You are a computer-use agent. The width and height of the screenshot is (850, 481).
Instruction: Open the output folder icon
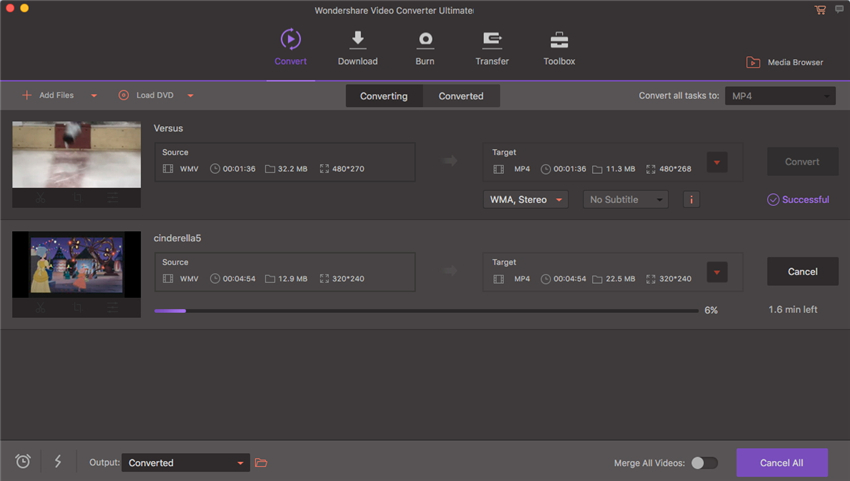click(x=261, y=463)
